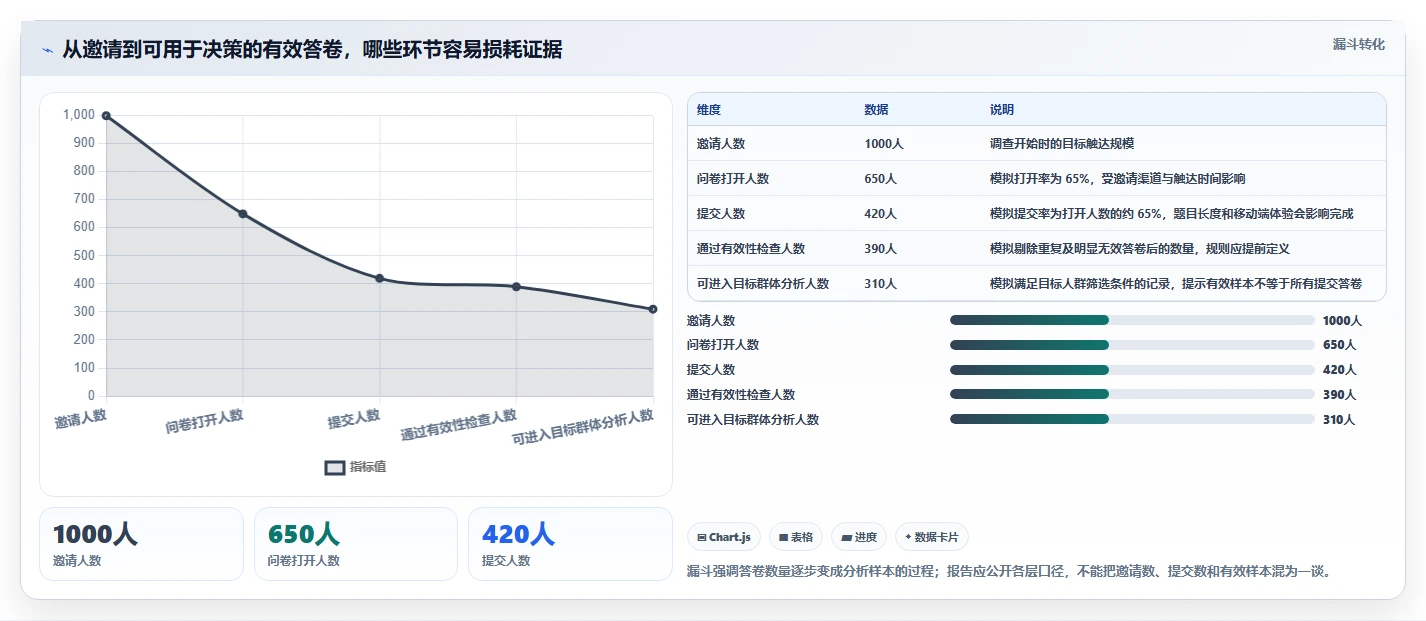This screenshot has width=1426, height=621.
Task: Click the chart data point for 问卷打开人数
Action: (x=243, y=214)
